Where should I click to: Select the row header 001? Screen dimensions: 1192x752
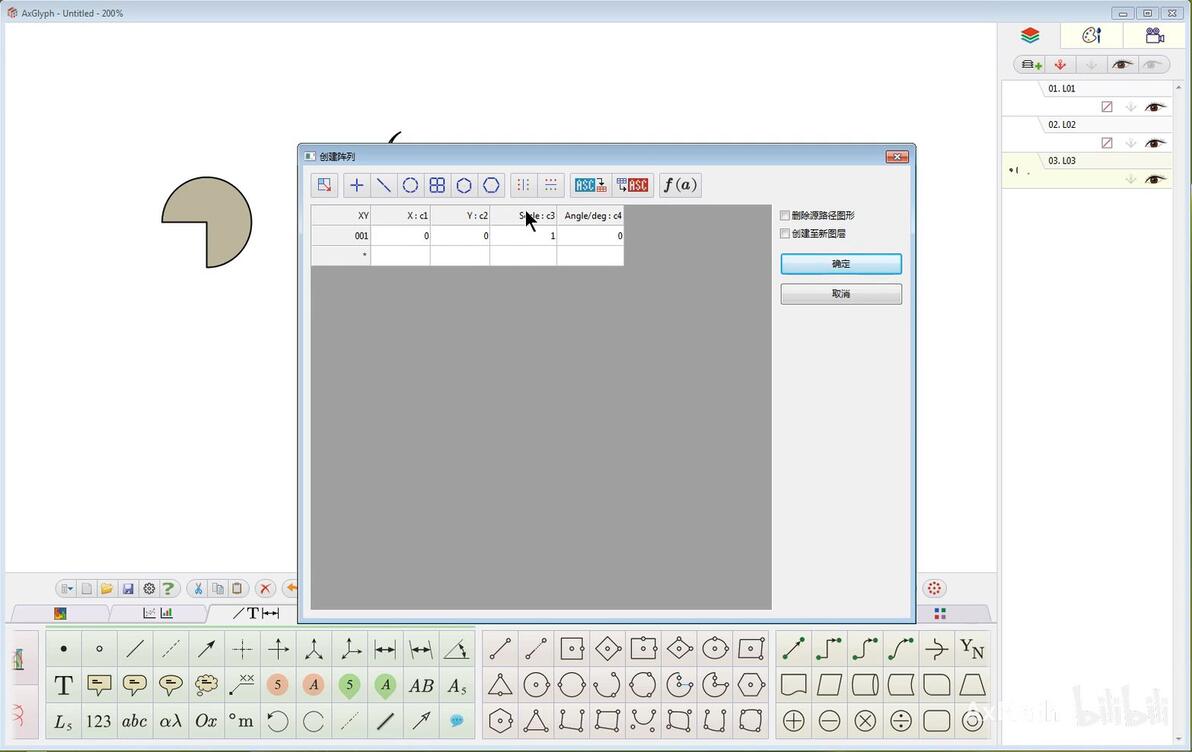[x=341, y=236]
